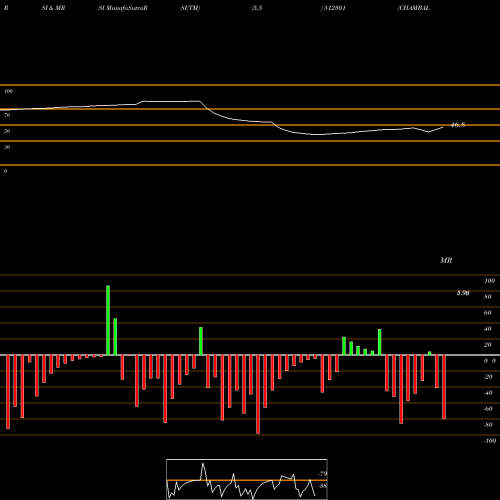The image size is (500, 500).
Task: Click the 50 level label on RSI axis
Action: 7,131
